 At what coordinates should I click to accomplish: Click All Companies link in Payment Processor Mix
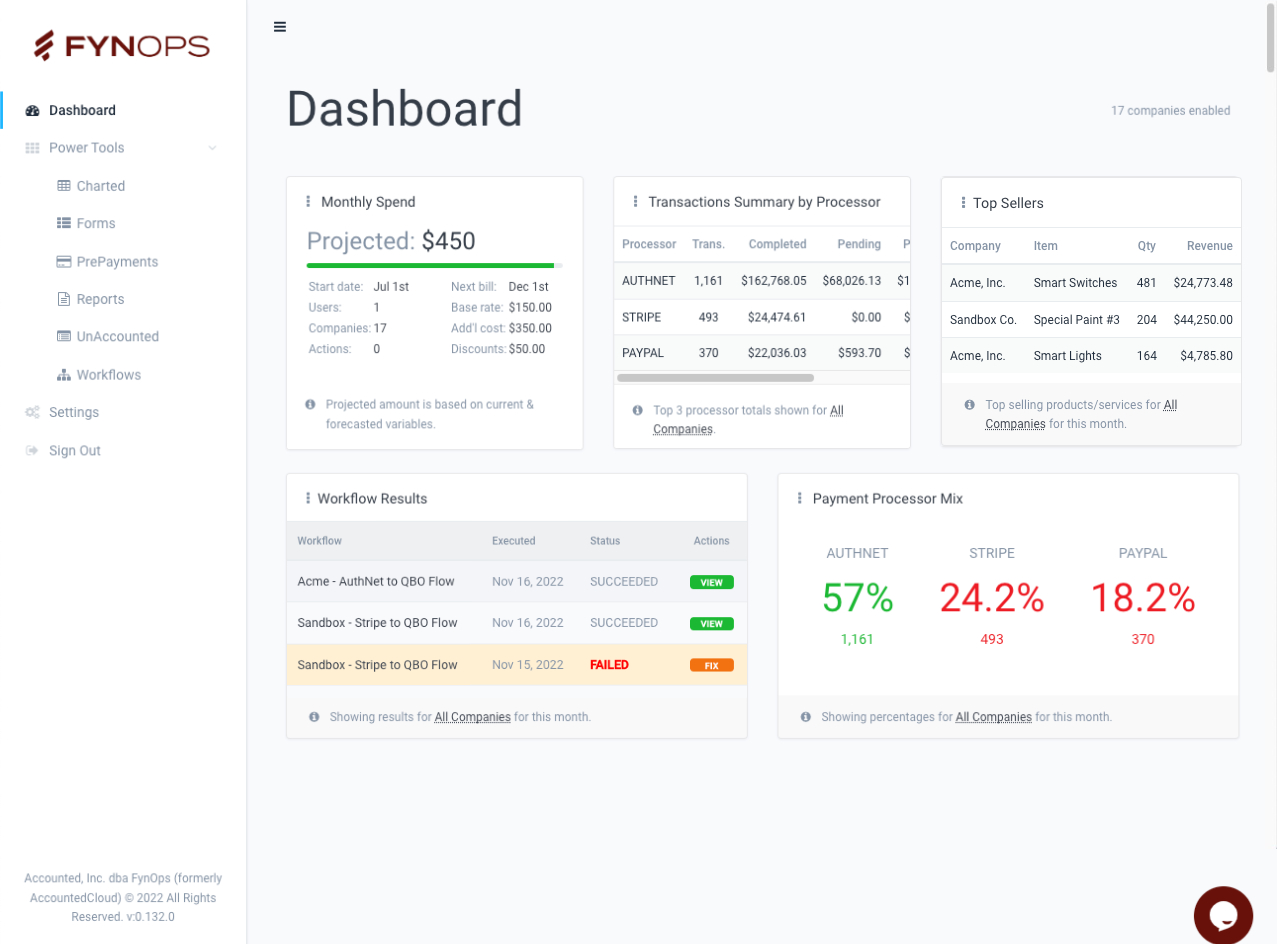coord(994,717)
